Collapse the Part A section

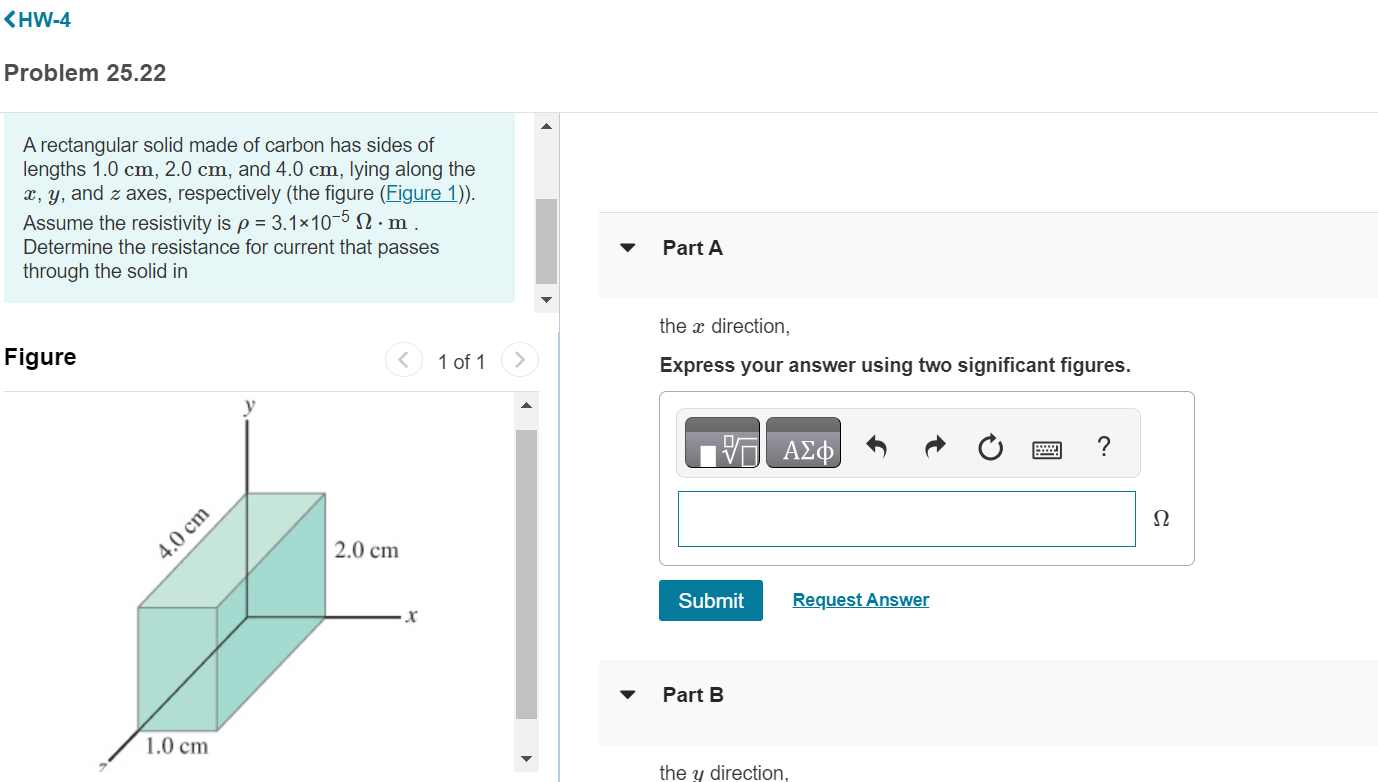click(627, 248)
